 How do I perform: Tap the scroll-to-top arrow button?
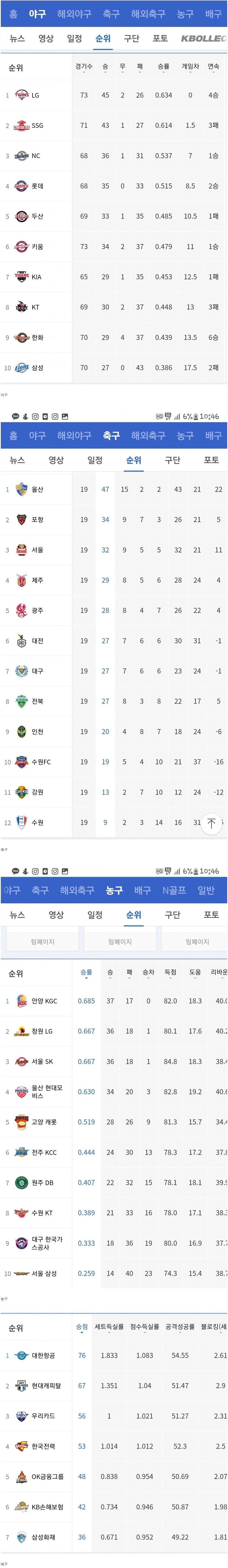(211, 824)
